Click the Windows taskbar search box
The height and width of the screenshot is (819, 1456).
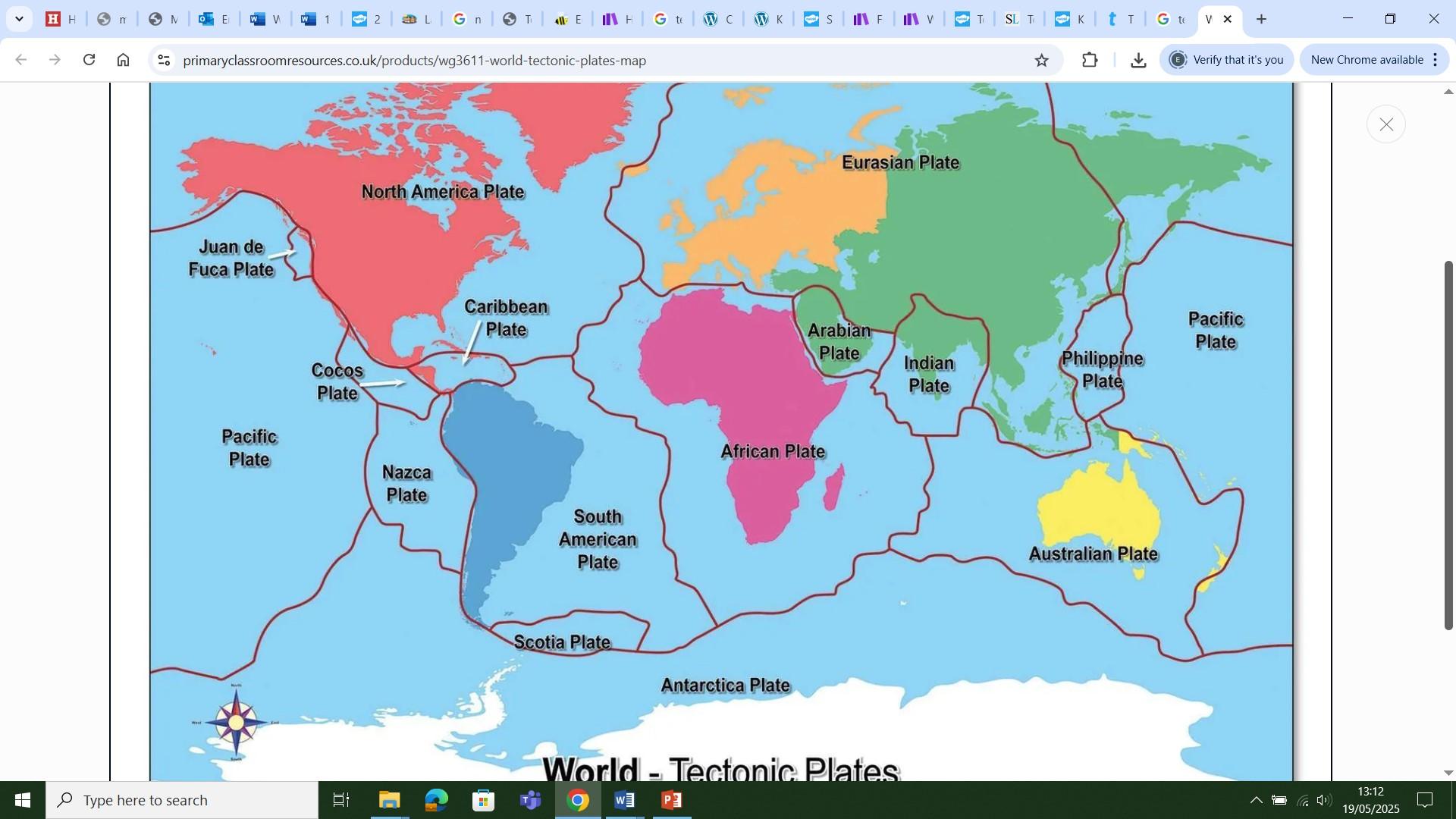(x=182, y=800)
